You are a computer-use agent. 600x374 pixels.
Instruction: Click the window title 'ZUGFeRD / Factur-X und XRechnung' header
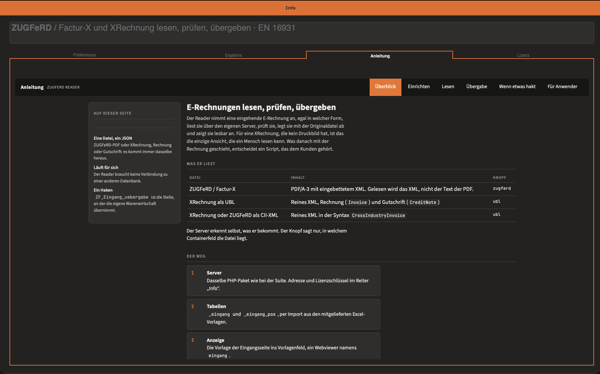tap(153, 28)
